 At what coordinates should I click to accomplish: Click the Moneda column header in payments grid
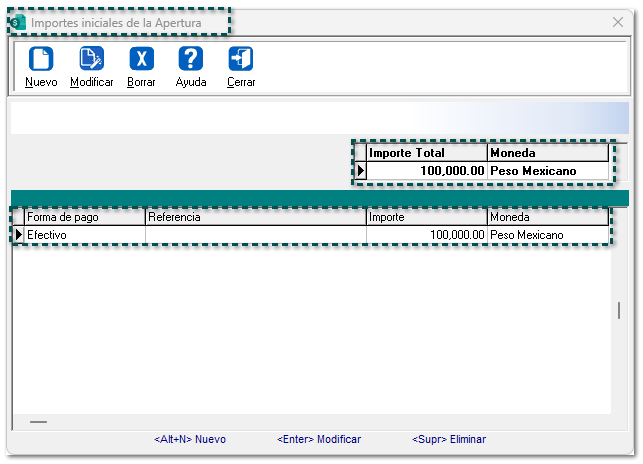(547, 217)
